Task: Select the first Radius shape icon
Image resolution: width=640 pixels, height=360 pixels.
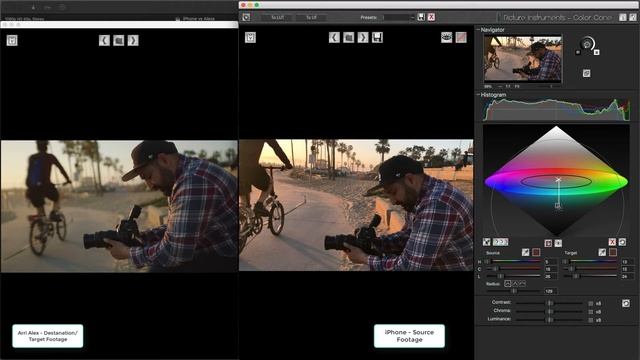Action: [507, 284]
